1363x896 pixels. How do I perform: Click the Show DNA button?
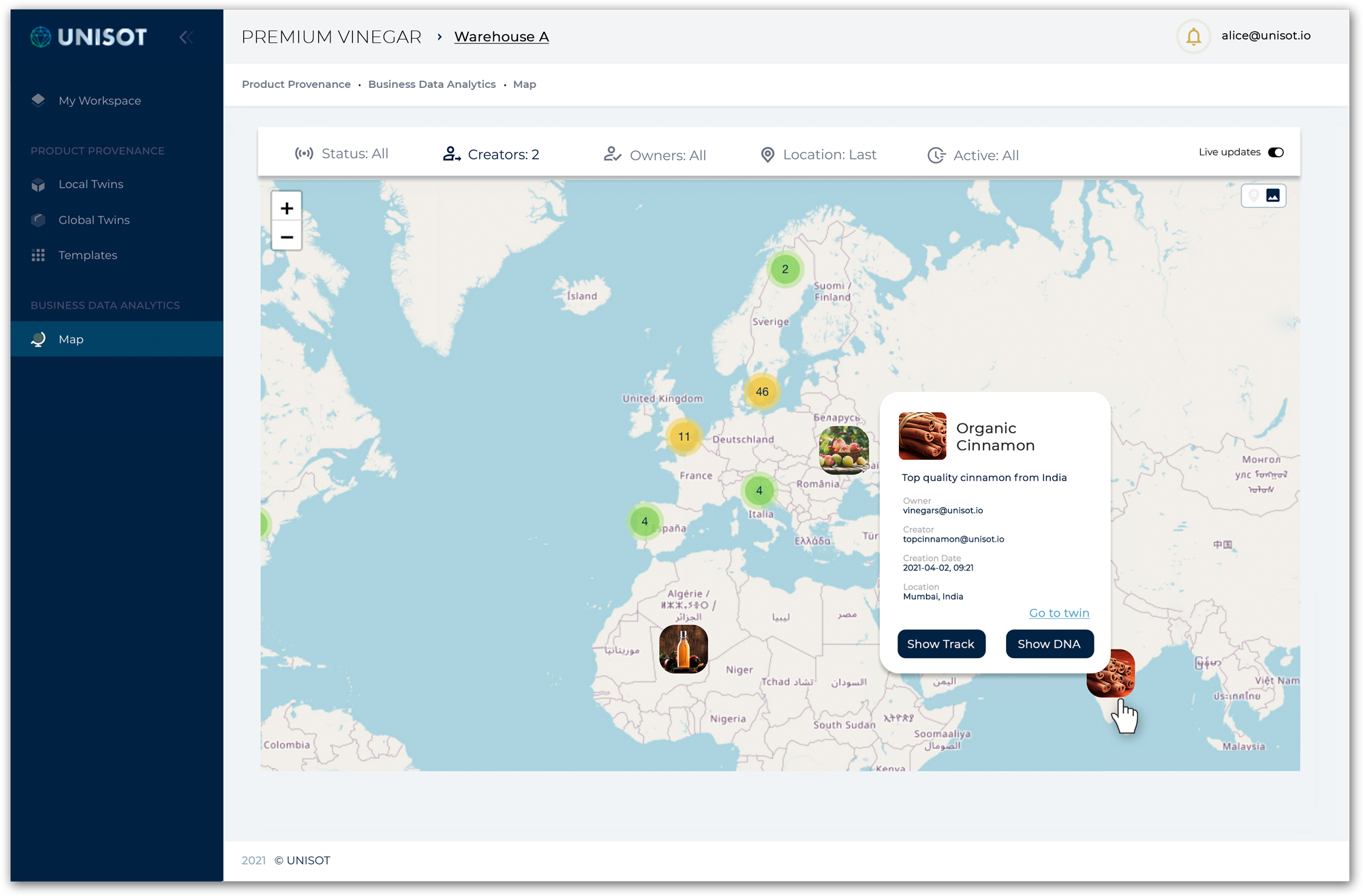pyautogui.click(x=1050, y=644)
